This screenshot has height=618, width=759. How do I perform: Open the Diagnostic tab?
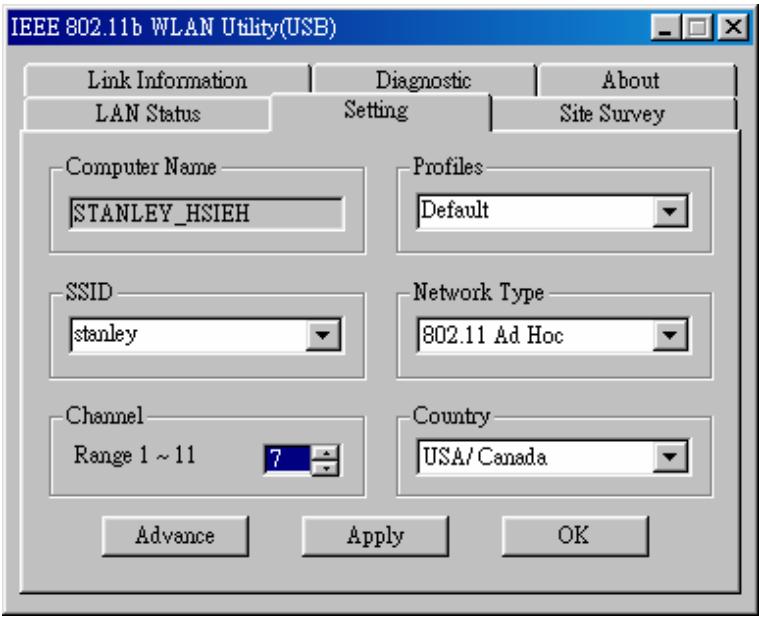point(424,80)
